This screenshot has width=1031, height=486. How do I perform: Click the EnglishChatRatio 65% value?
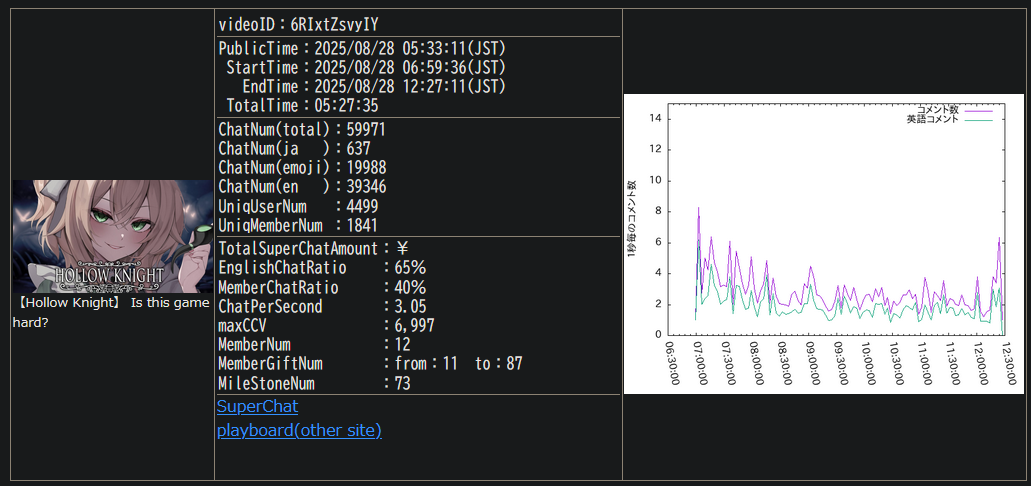(x=410, y=268)
